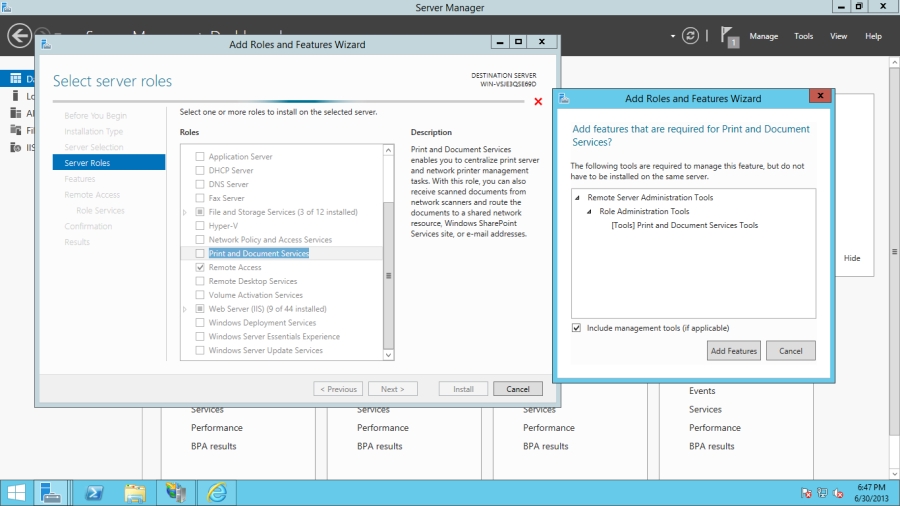Check the Application Server role
900x506 pixels.
pos(200,156)
